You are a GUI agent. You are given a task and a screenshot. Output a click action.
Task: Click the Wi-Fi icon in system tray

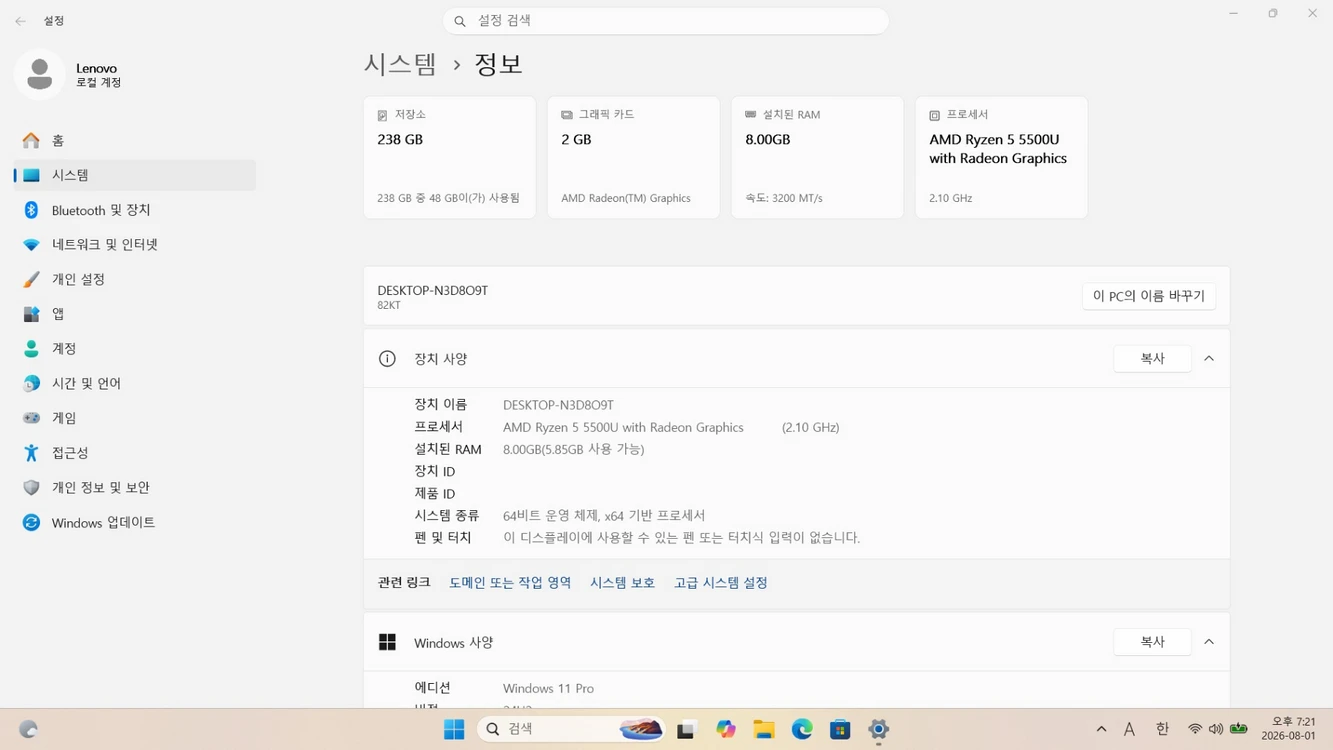pyautogui.click(x=1194, y=729)
